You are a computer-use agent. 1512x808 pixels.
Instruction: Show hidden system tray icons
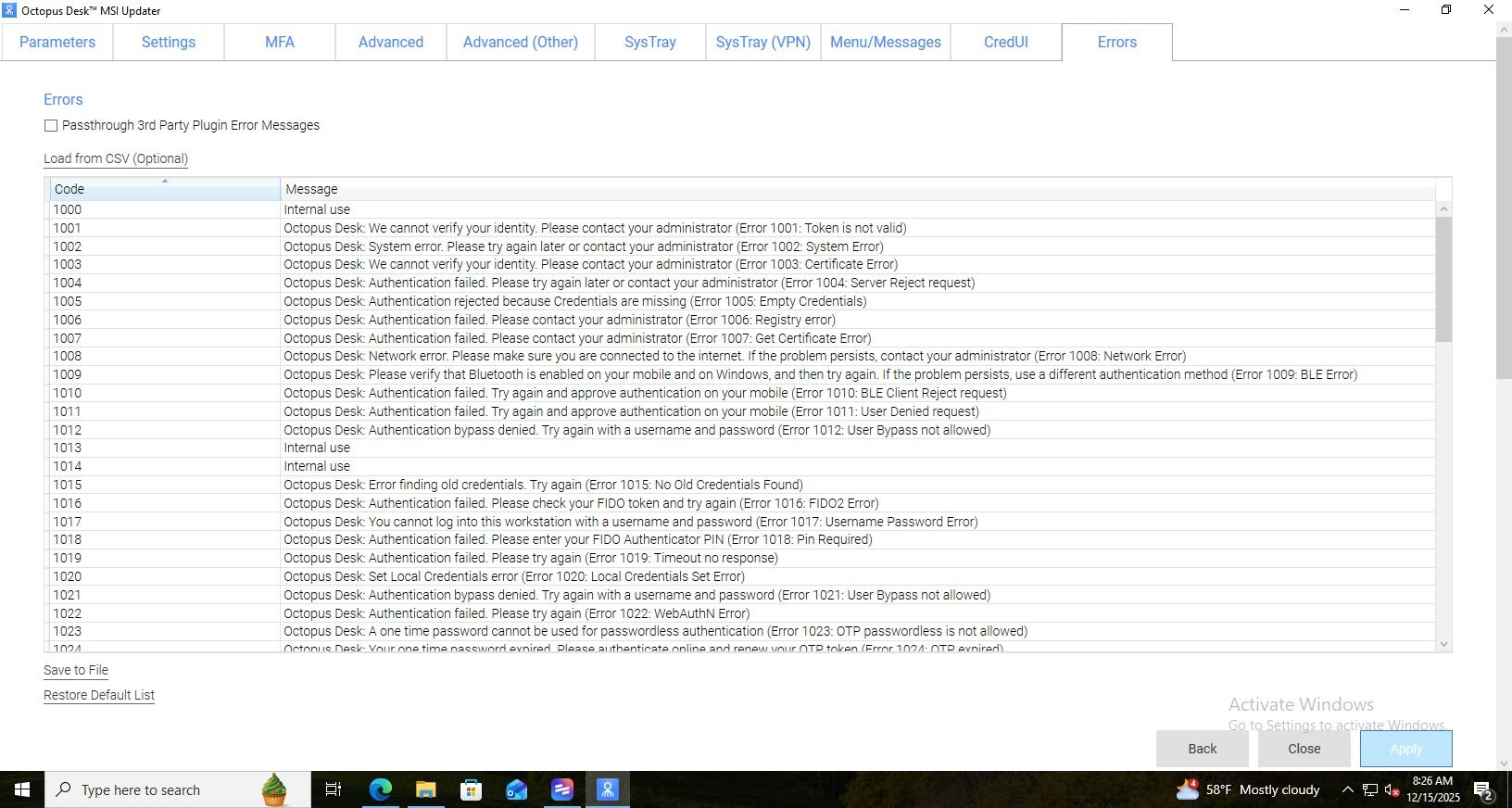[1348, 790]
